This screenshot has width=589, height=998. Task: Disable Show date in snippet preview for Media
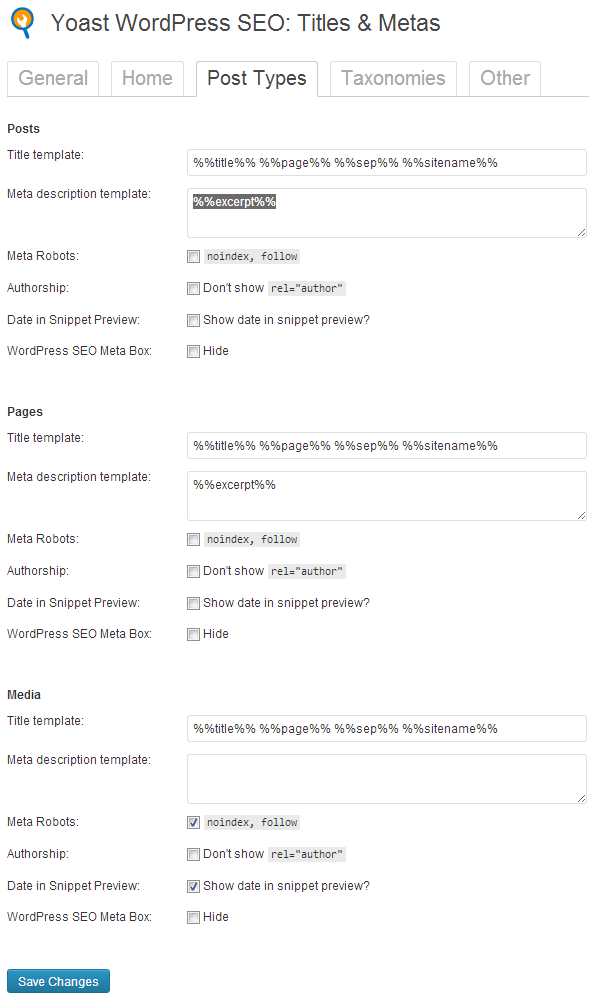pyautogui.click(x=194, y=886)
